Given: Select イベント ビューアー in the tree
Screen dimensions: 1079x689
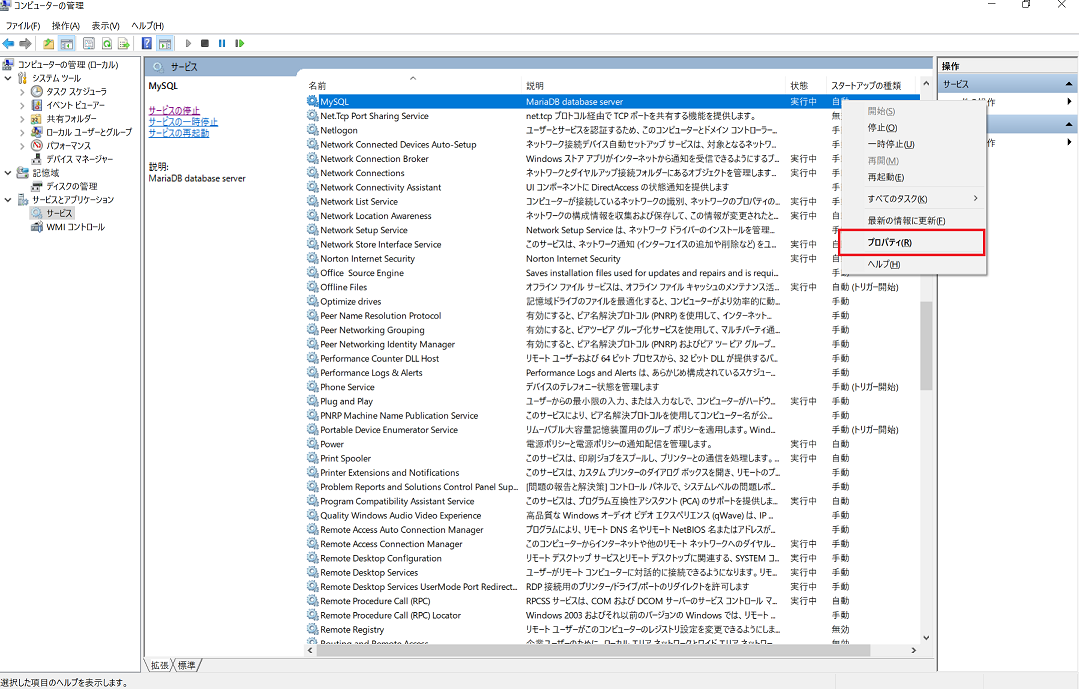Looking at the screenshot, I should click(x=76, y=105).
